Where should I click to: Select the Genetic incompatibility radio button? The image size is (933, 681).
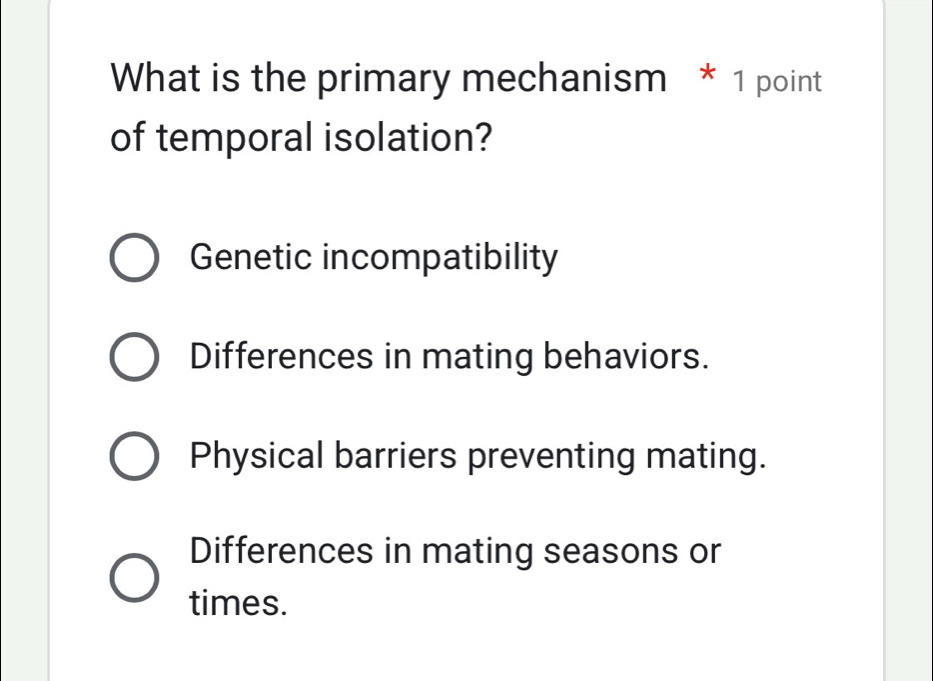point(133,260)
